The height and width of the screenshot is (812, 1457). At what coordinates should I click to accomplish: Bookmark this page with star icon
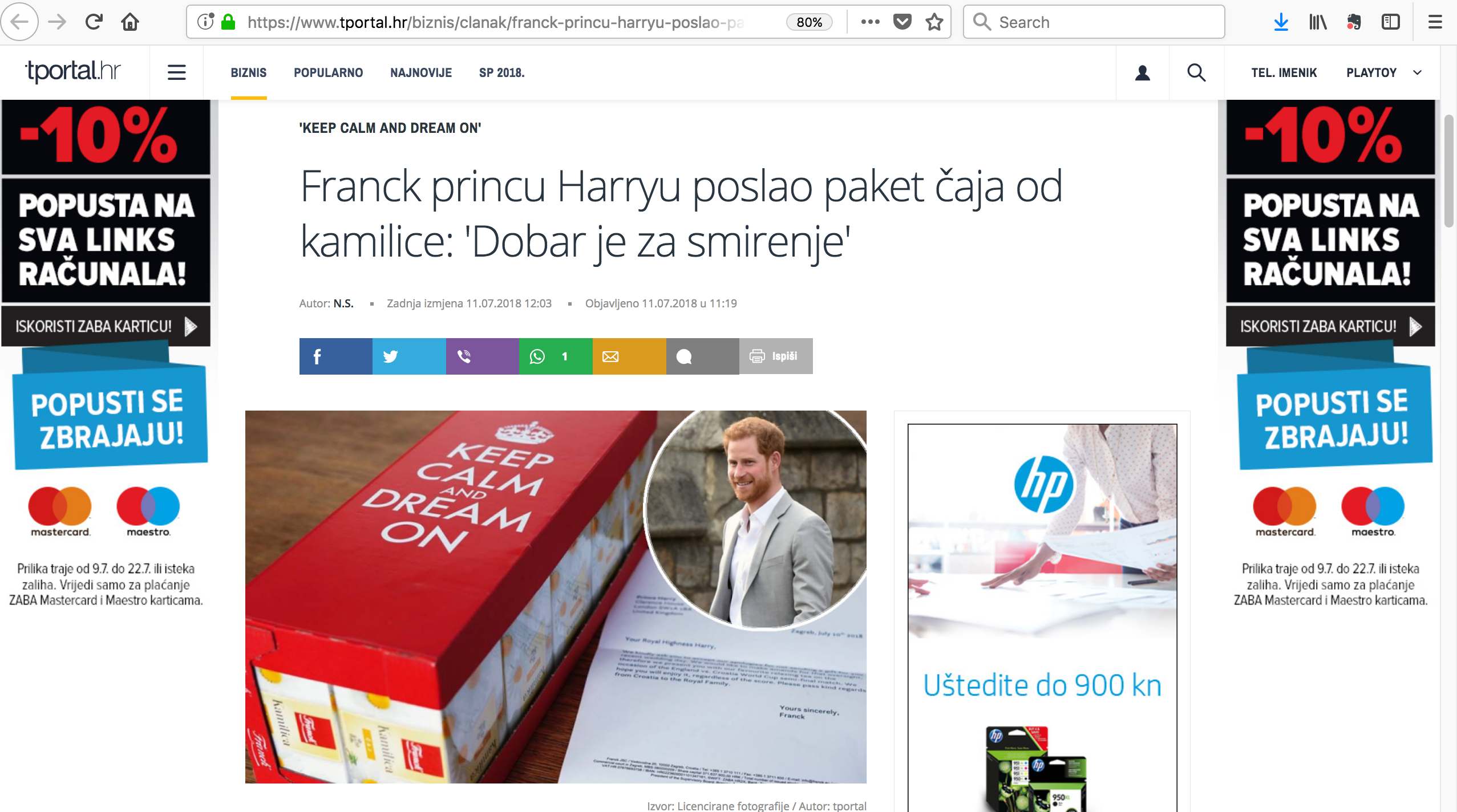point(934,22)
